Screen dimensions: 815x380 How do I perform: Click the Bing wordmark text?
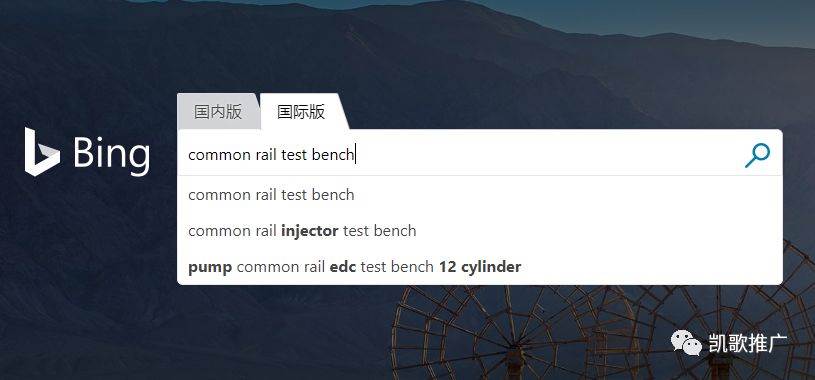[x=111, y=154]
